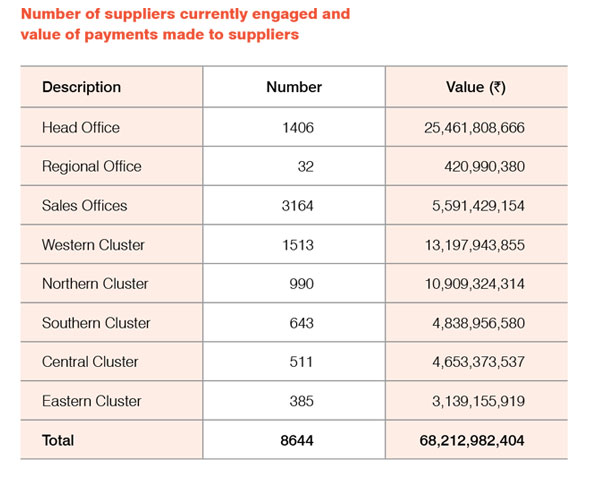The width and height of the screenshot is (599, 478).
Task: Click the Regional Office label
Action: pyautogui.click(x=92, y=167)
